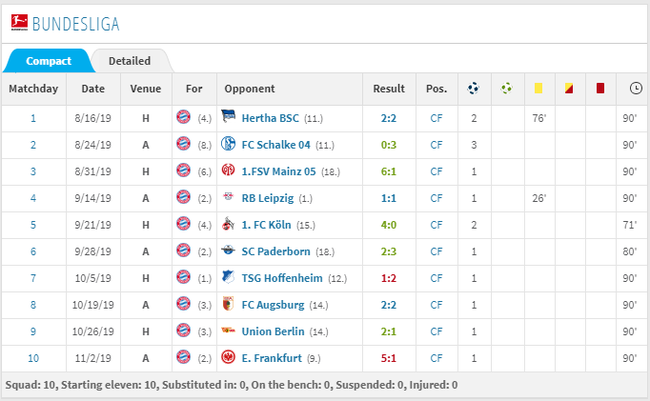Click the yellow card icon header
650x401 pixels.
[x=538, y=88]
